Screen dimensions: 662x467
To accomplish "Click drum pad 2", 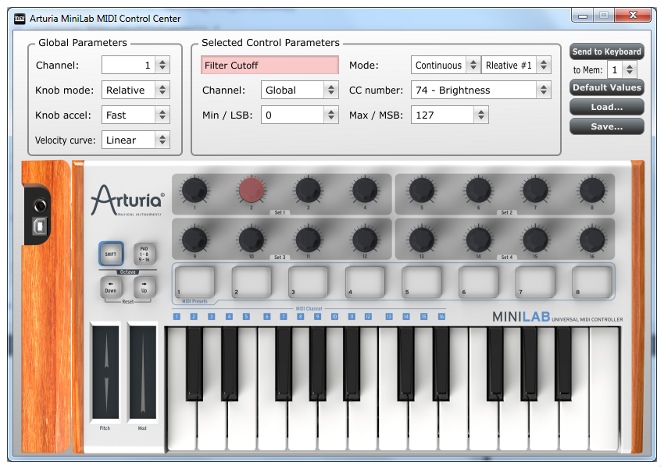I will (x=252, y=281).
